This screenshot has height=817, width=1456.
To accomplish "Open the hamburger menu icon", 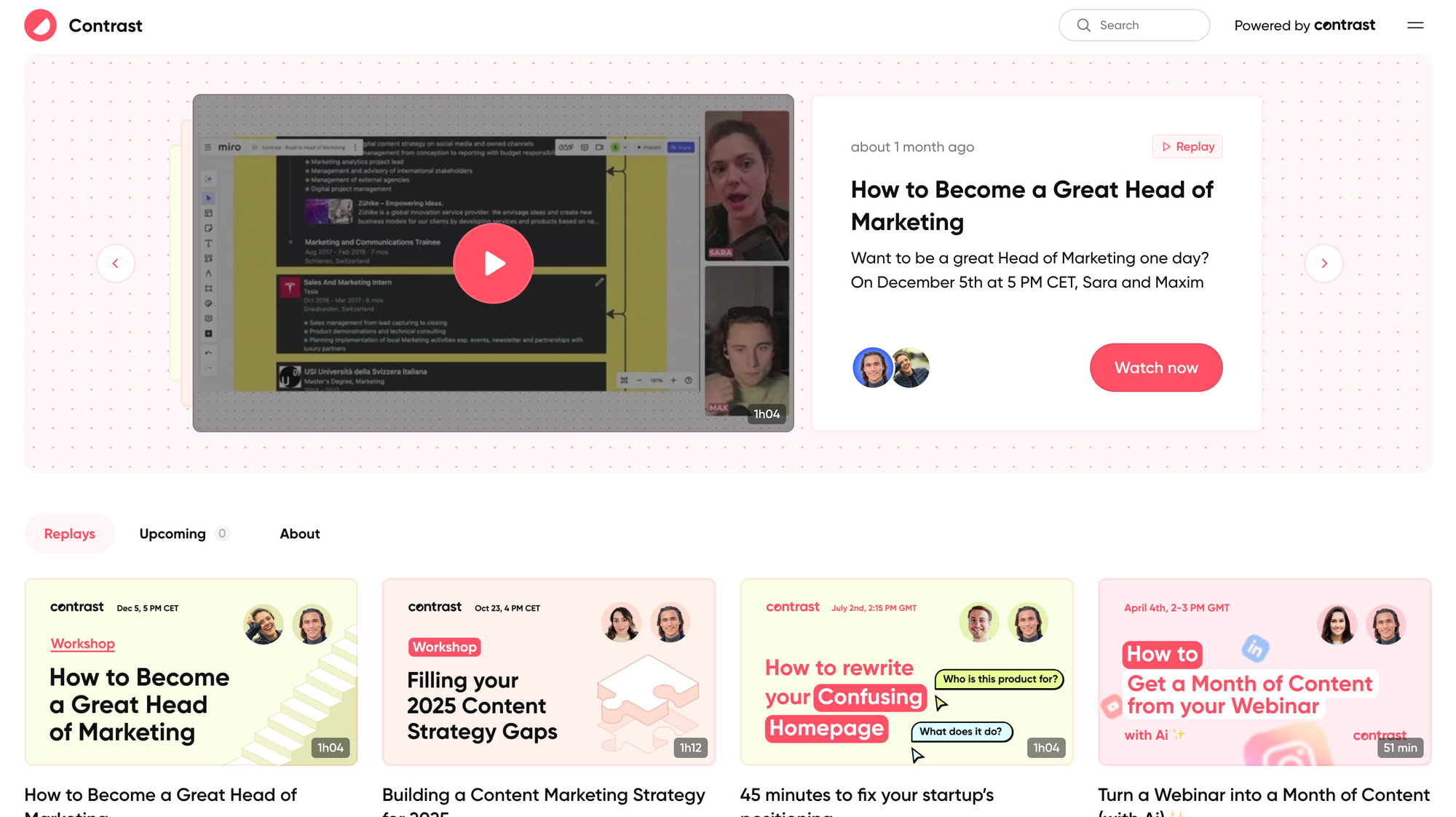I will tap(1415, 25).
